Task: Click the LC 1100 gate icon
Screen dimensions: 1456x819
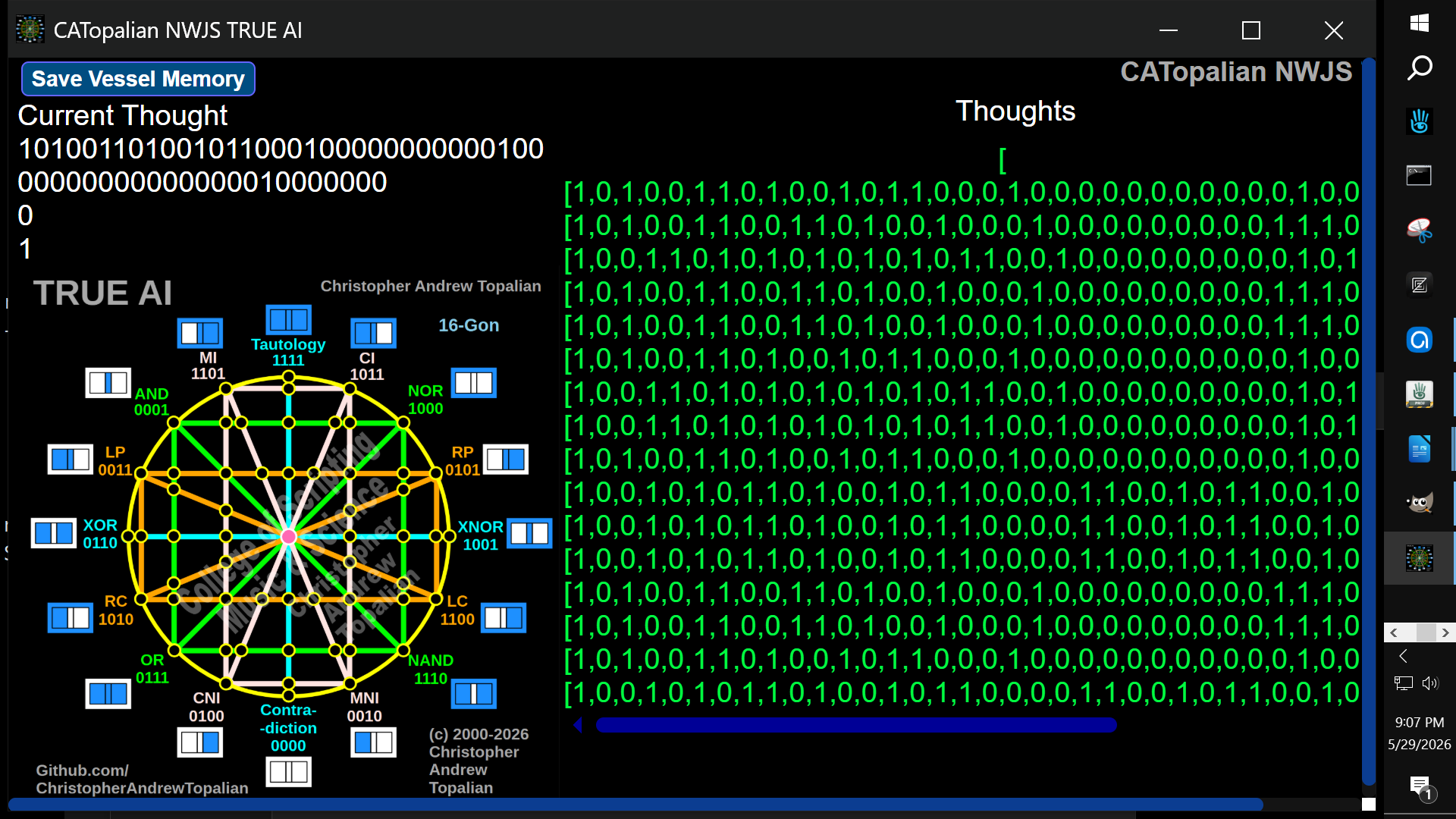Action: (x=504, y=618)
